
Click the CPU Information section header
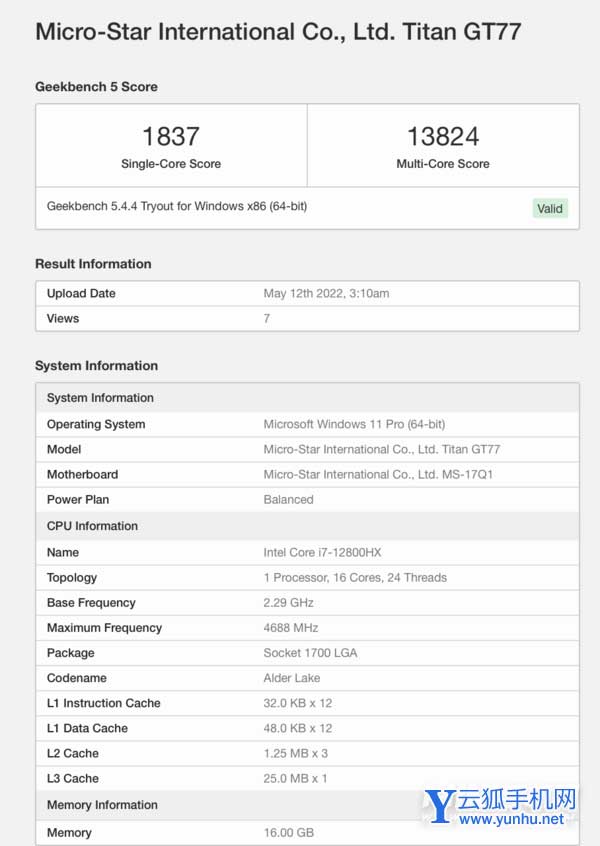[92, 526]
